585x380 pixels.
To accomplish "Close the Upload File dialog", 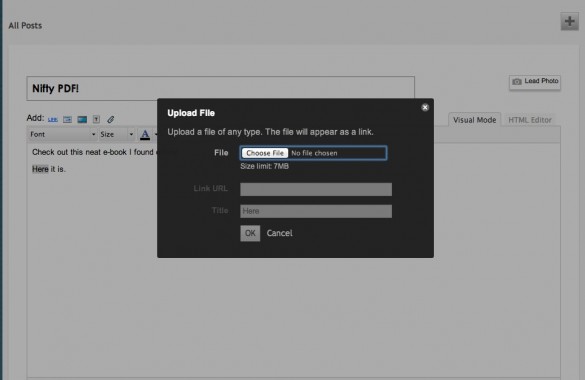I will coord(425,107).
